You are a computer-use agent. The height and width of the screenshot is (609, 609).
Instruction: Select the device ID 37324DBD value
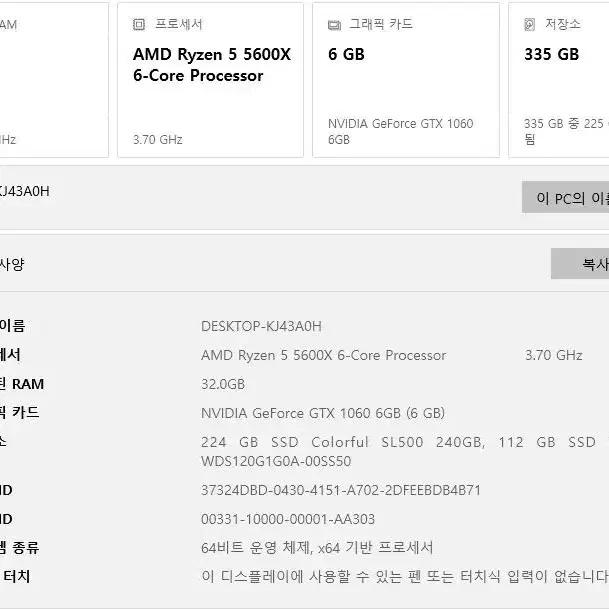point(341,490)
